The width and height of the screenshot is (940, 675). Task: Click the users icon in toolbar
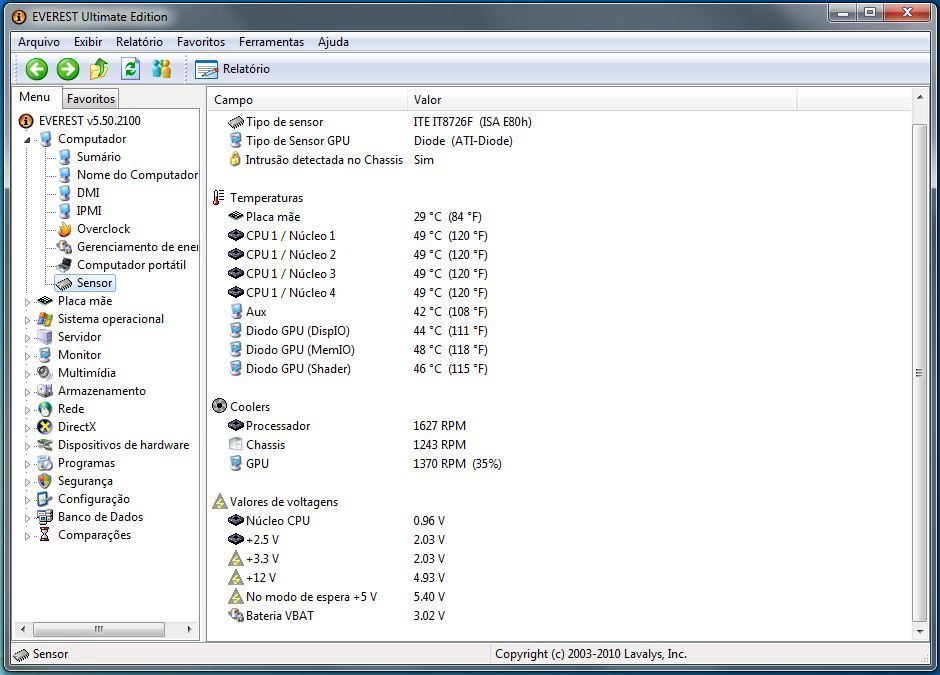(x=161, y=69)
